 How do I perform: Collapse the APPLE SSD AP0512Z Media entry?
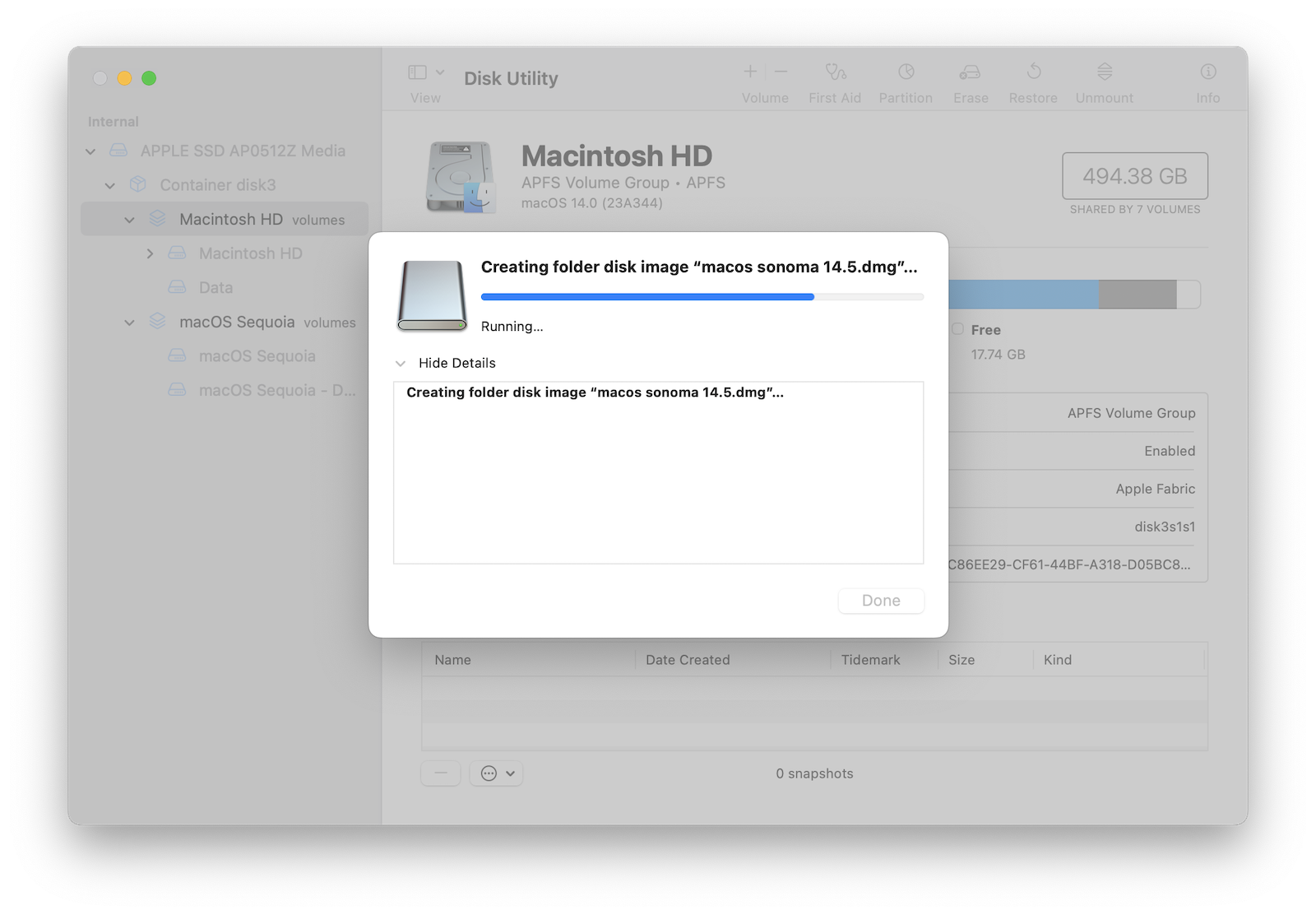[x=90, y=151]
